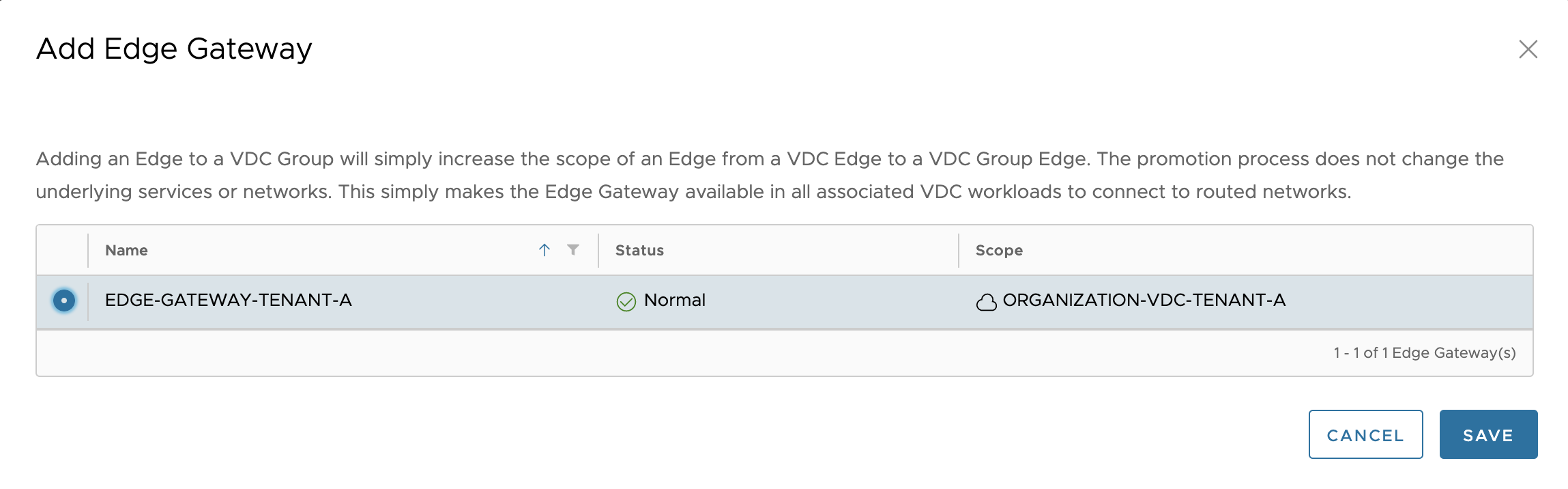This screenshot has width=1568, height=489.
Task: Click the Scope column header
Action: [x=999, y=251]
